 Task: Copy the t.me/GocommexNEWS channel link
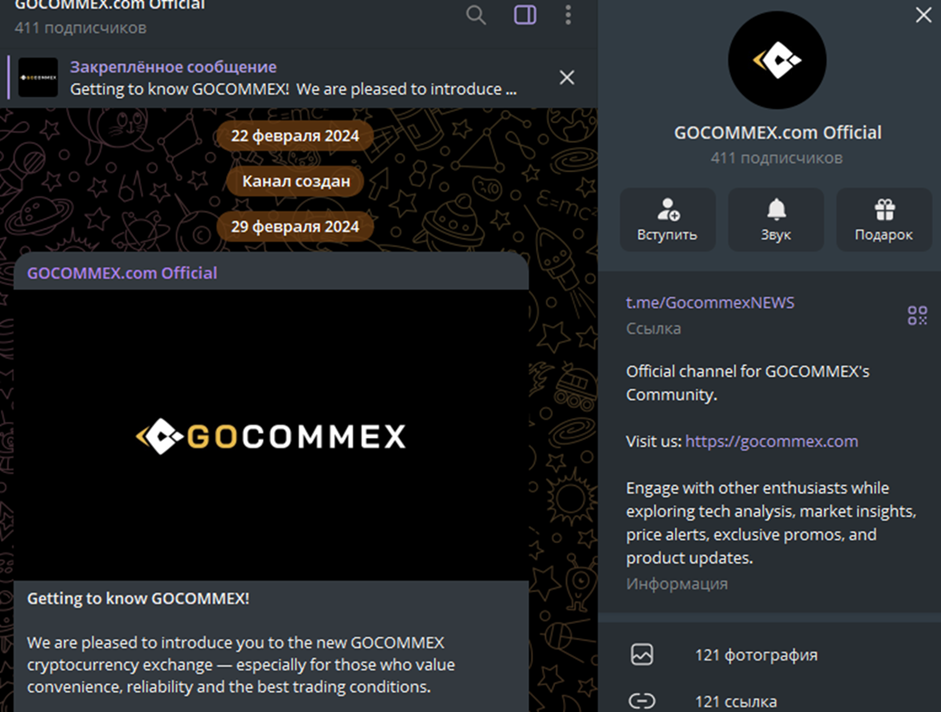coord(710,303)
